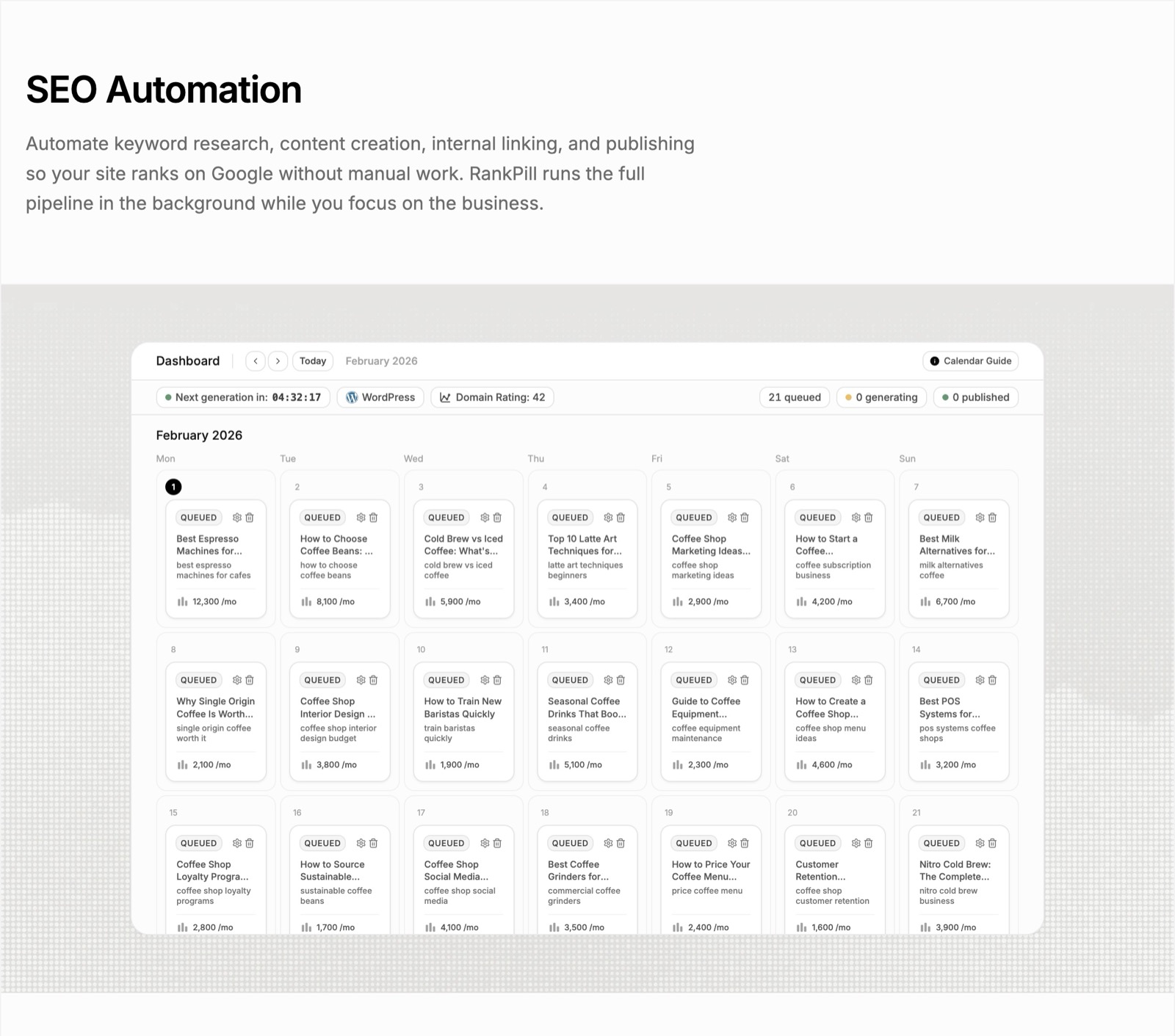This screenshot has width=1175, height=1036.
Task: Delete the Nitro Cold Brew card
Action: click(992, 844)
